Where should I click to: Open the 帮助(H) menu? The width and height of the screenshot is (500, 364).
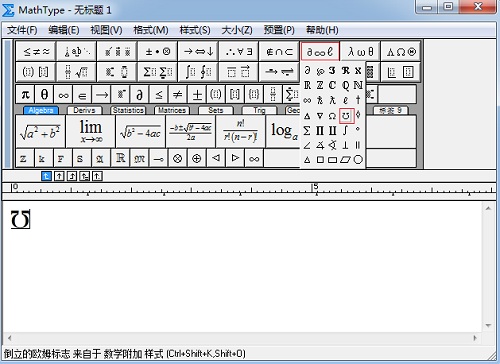point(322,30)
